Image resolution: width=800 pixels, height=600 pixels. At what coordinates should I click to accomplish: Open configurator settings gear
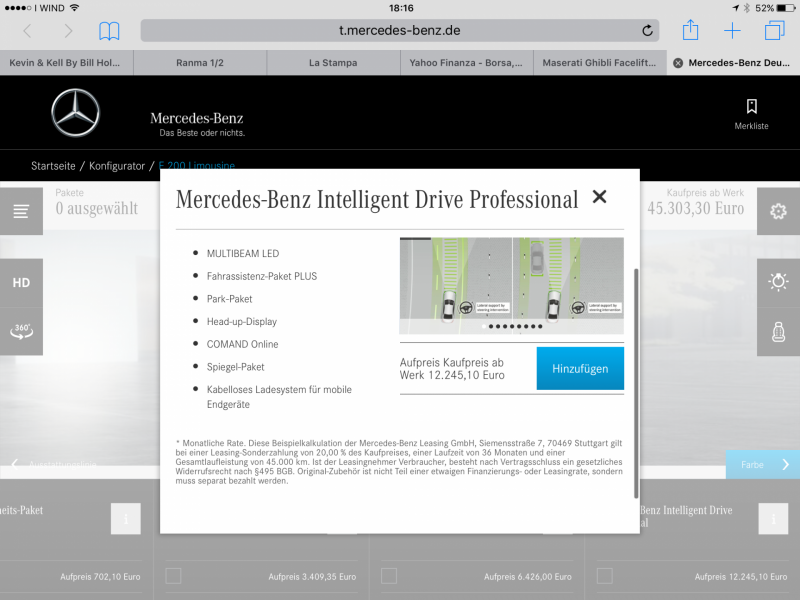click(778, 211)
